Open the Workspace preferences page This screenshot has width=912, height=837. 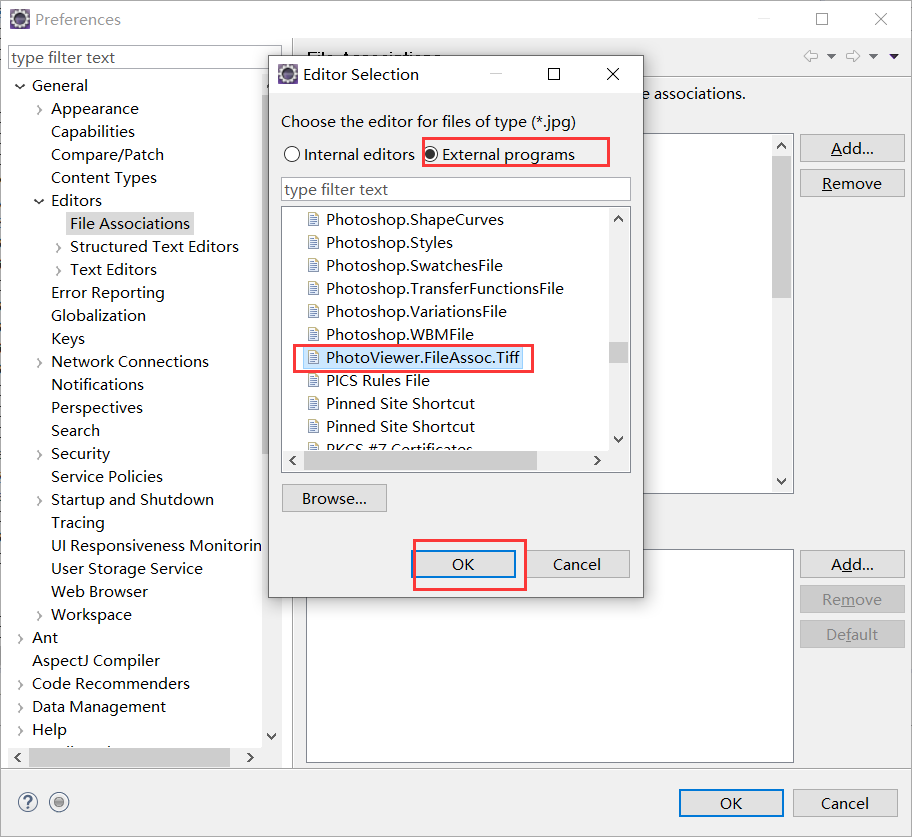[91, 614]
